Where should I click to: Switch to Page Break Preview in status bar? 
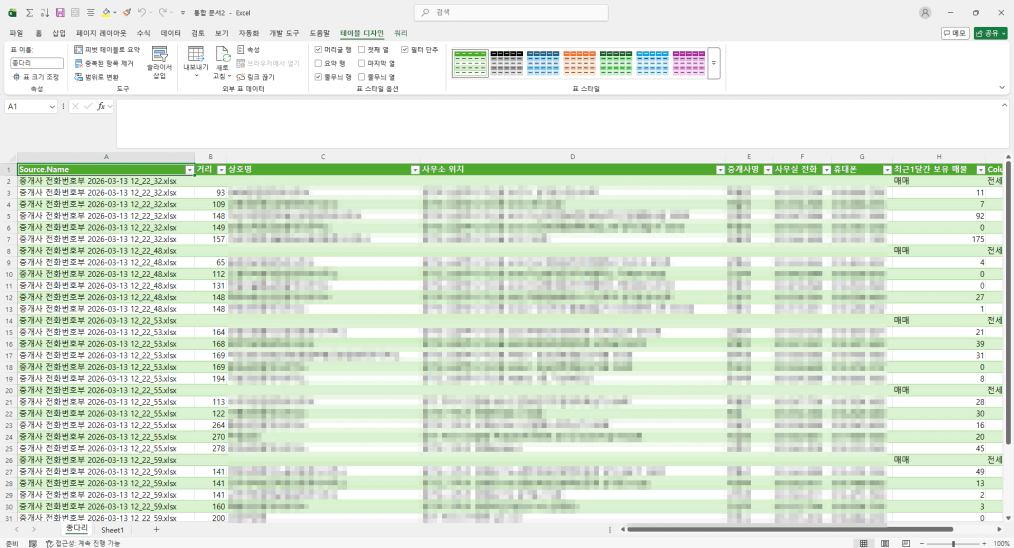(906, 543)
